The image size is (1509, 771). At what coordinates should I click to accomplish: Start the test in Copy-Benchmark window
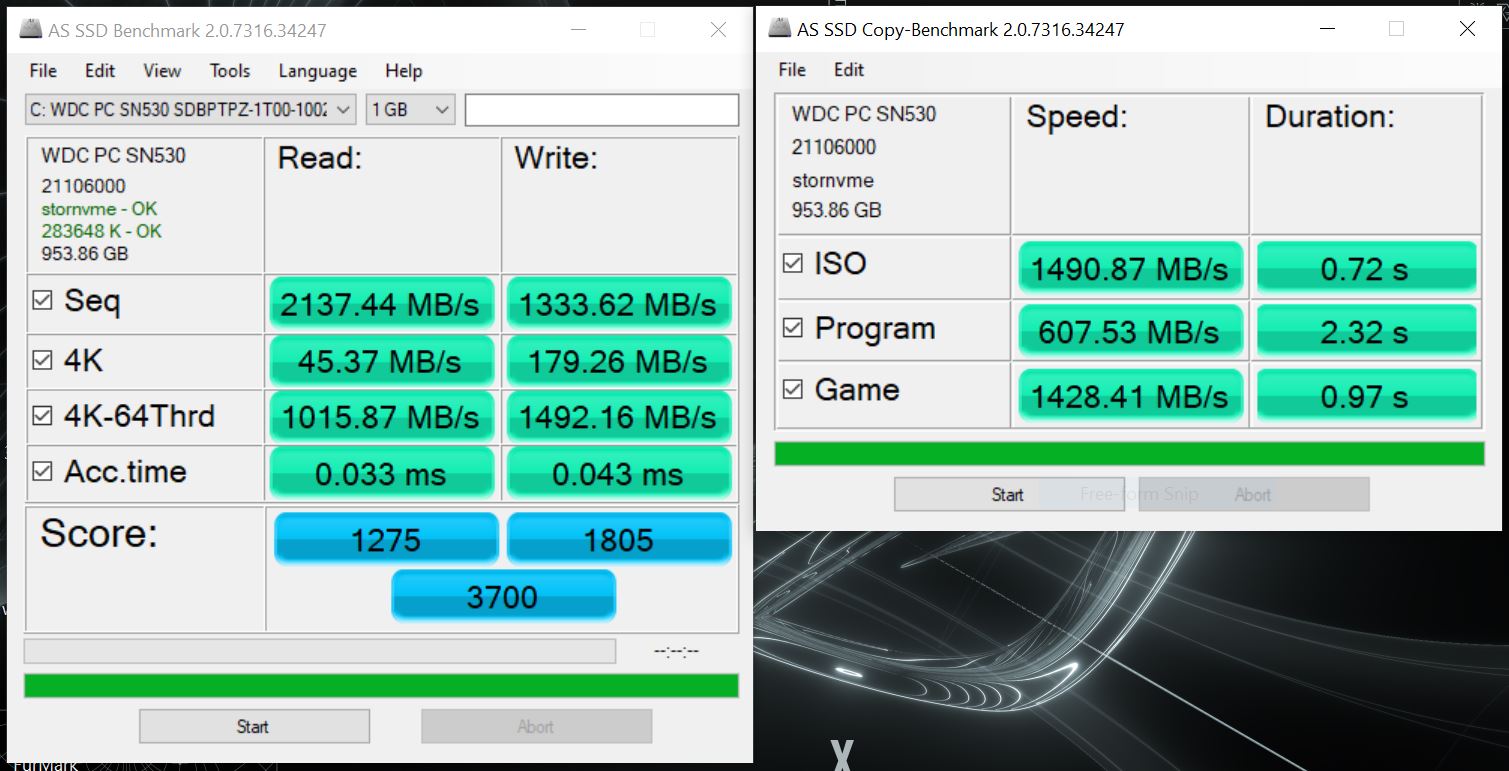1009,494
